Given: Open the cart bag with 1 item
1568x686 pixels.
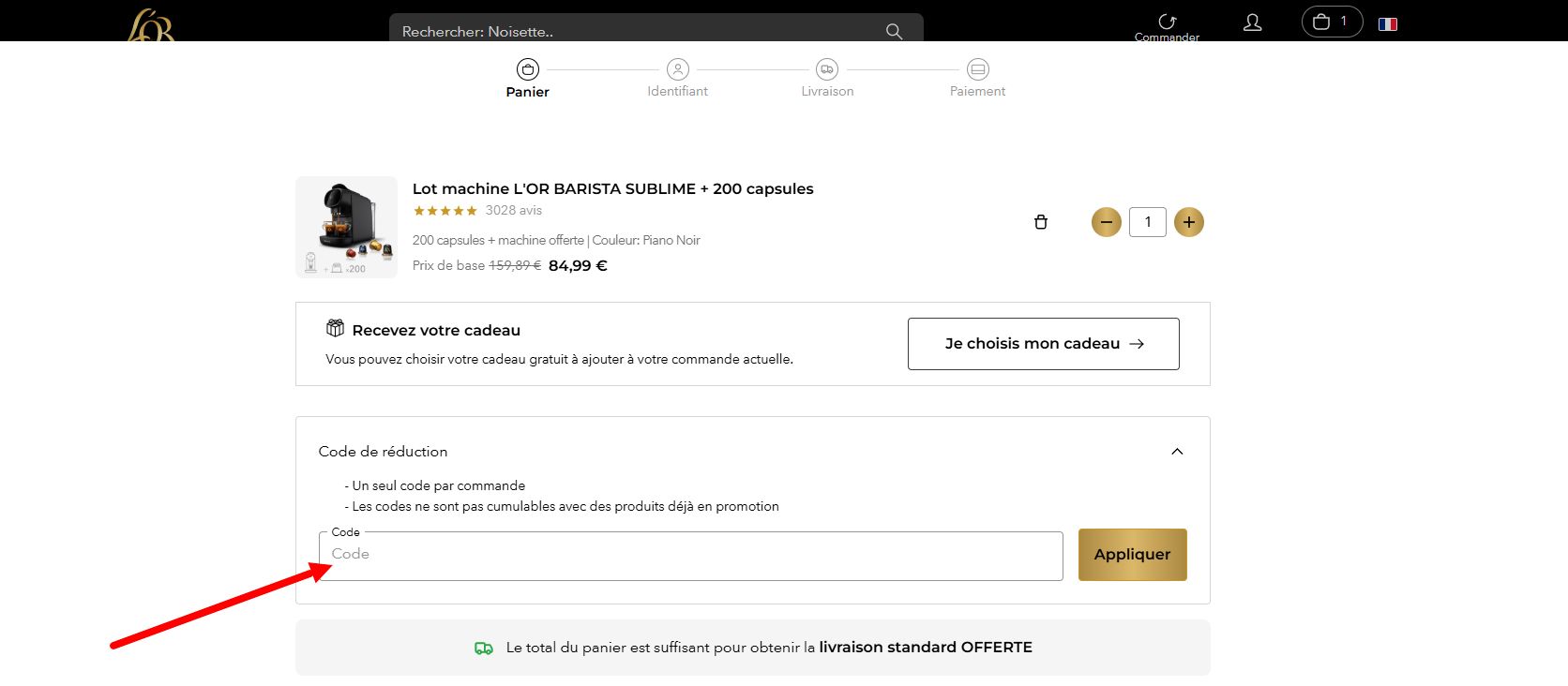Looking at the screenshot, I should coord(1332,22).
